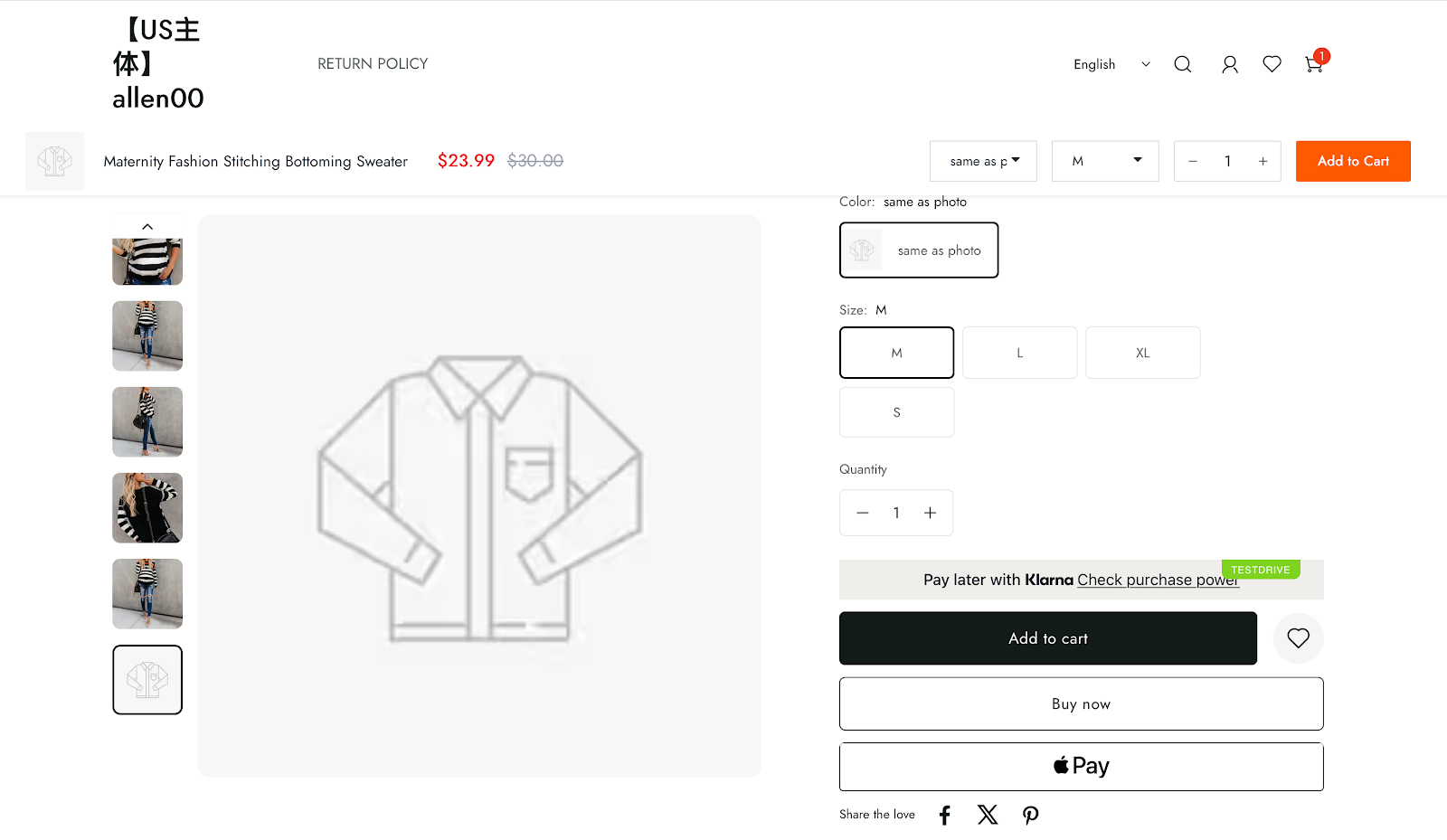Increase quantity with the plus stepper
The height and width of the screenshot is (840, 1447).
tap(930, 513)
